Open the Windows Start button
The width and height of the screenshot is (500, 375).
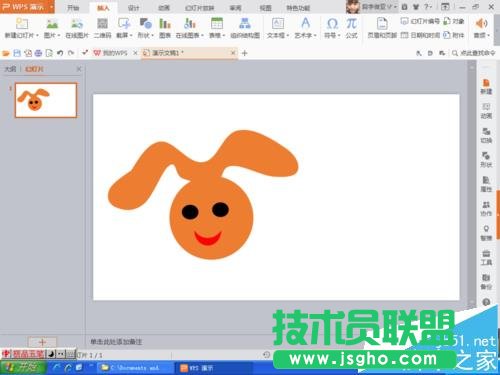(x=23, y=368)
